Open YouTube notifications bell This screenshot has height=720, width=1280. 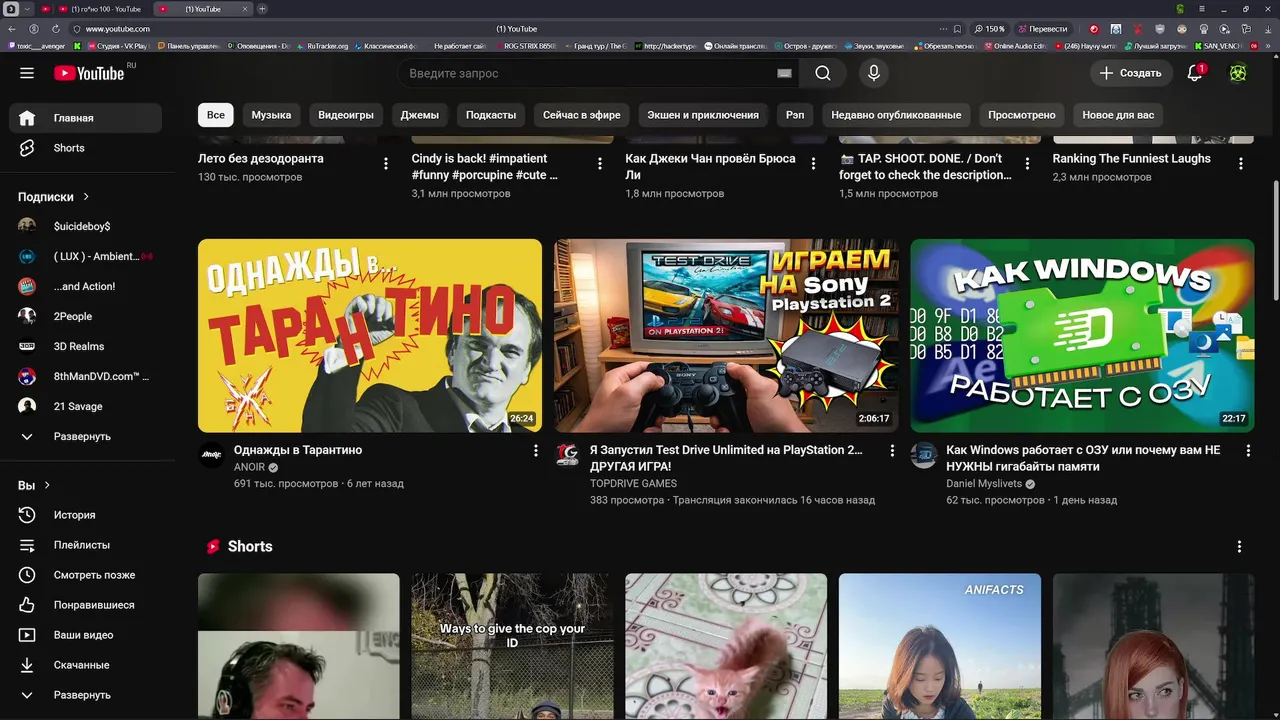(1195, 73)
